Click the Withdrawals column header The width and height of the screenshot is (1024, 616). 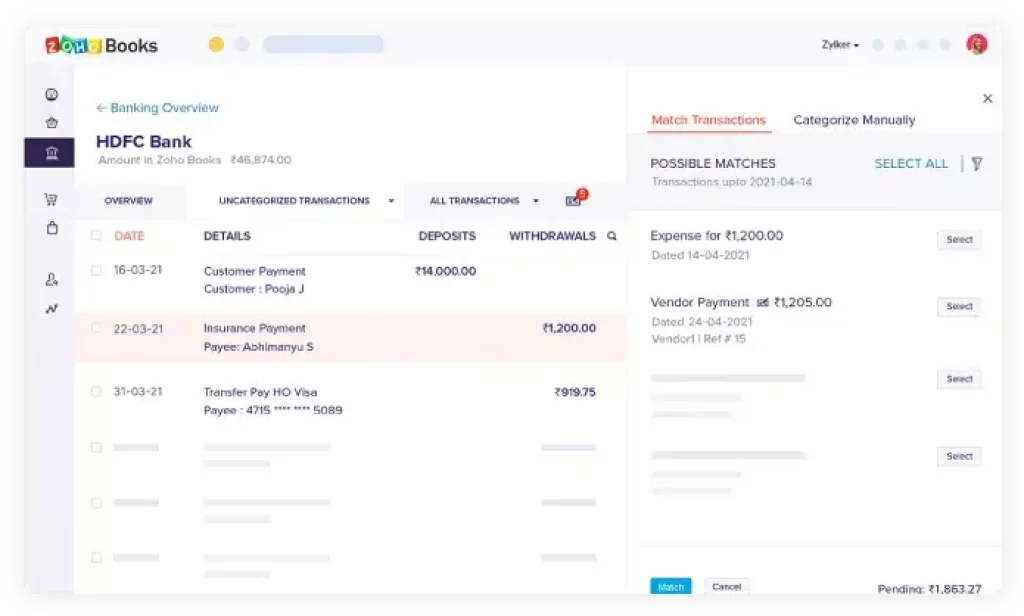tap(552, 236)
